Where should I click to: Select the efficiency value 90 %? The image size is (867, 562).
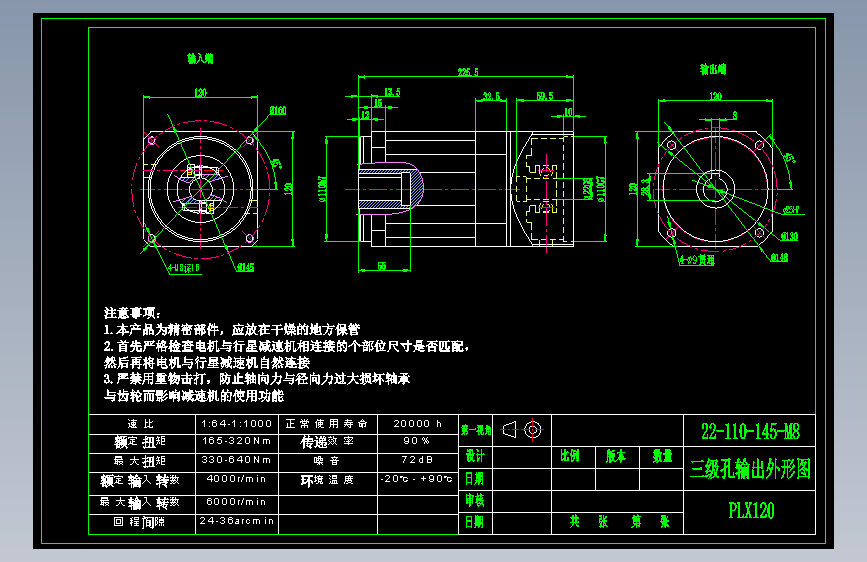tap(416, 441)
